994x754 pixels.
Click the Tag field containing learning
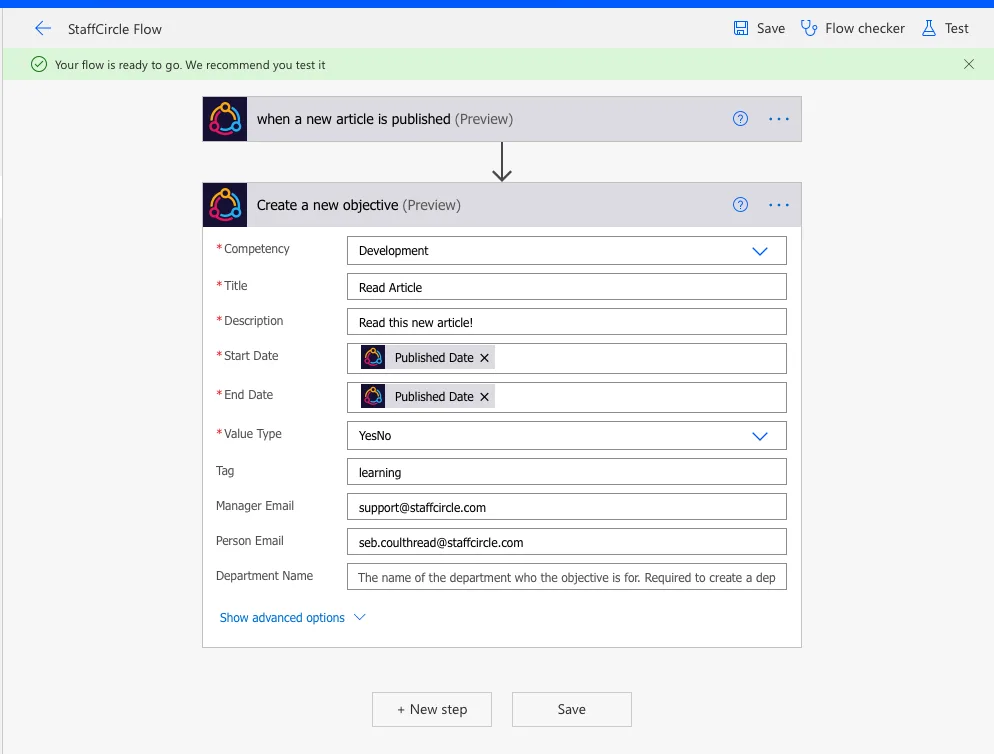[567, 472]
